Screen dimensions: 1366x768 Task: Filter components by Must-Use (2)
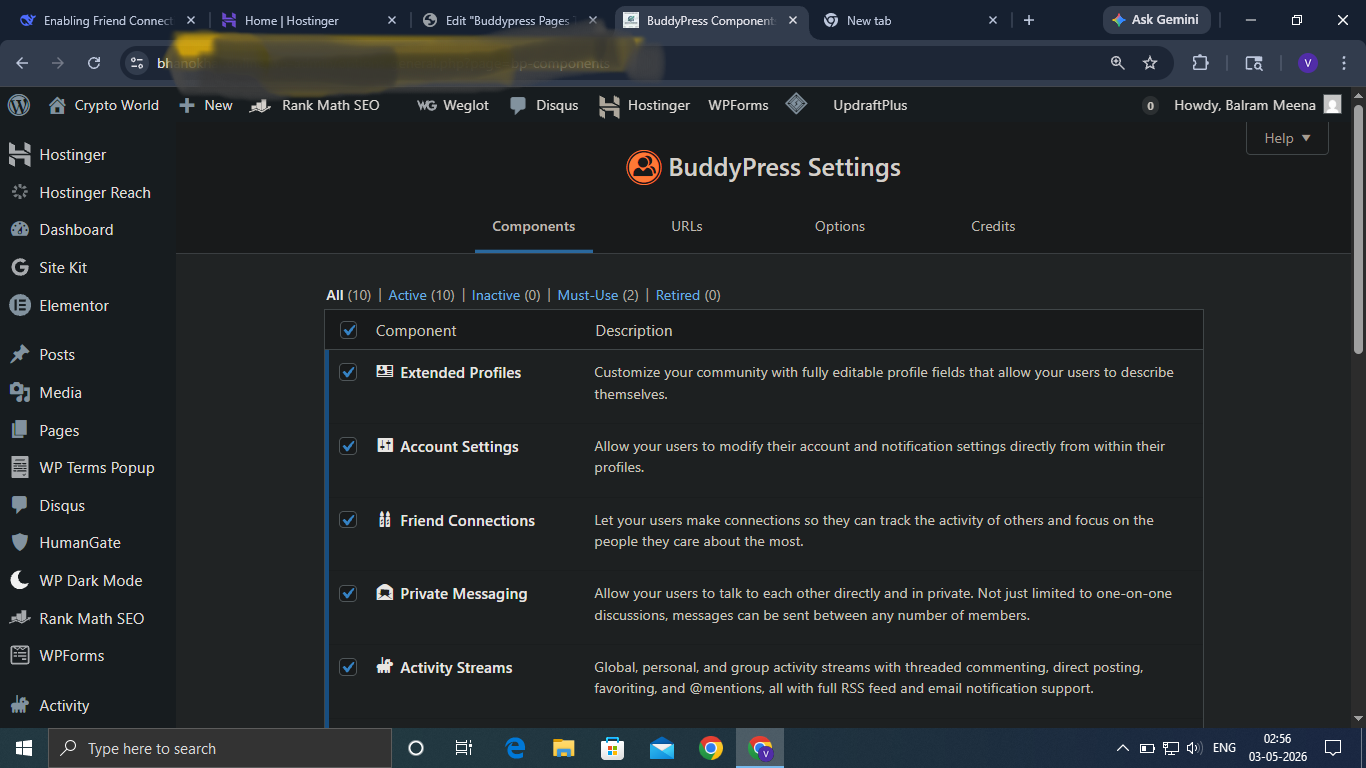(598, 295)
